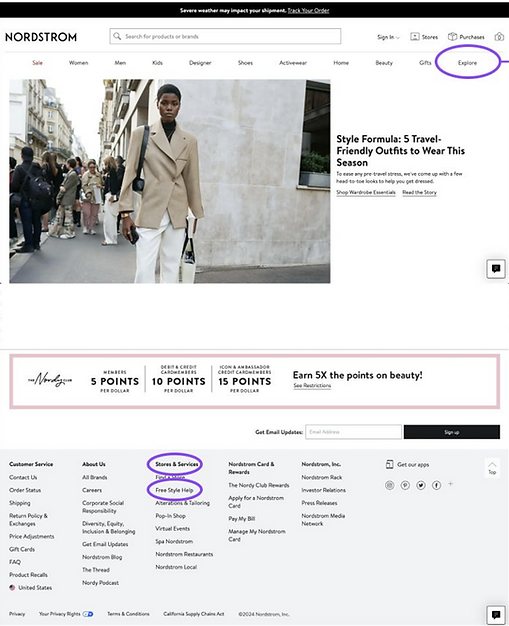Open the Careers link
The width and height of the screenshot is (509, 626).
92,490
